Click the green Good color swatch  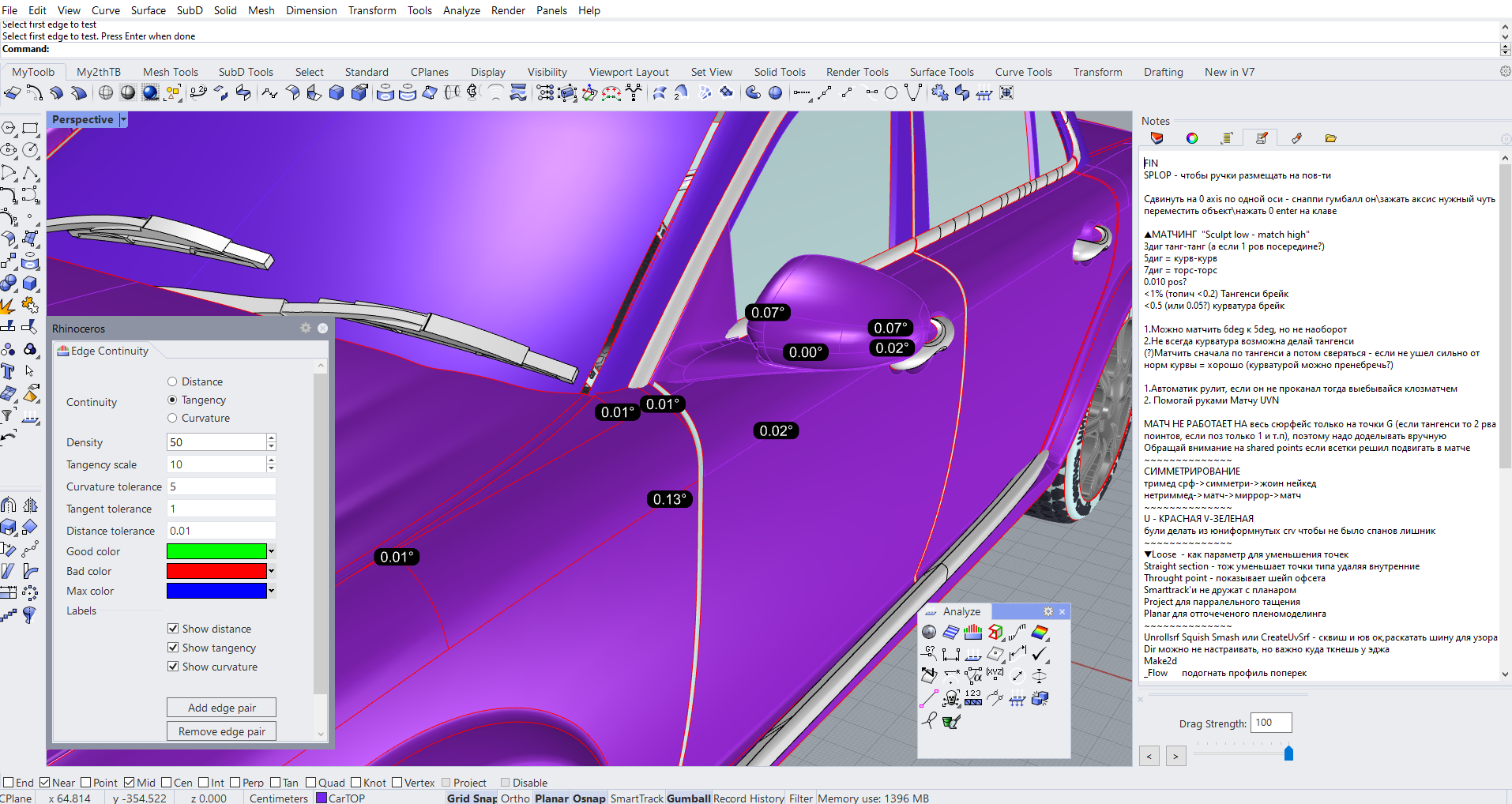216,551
